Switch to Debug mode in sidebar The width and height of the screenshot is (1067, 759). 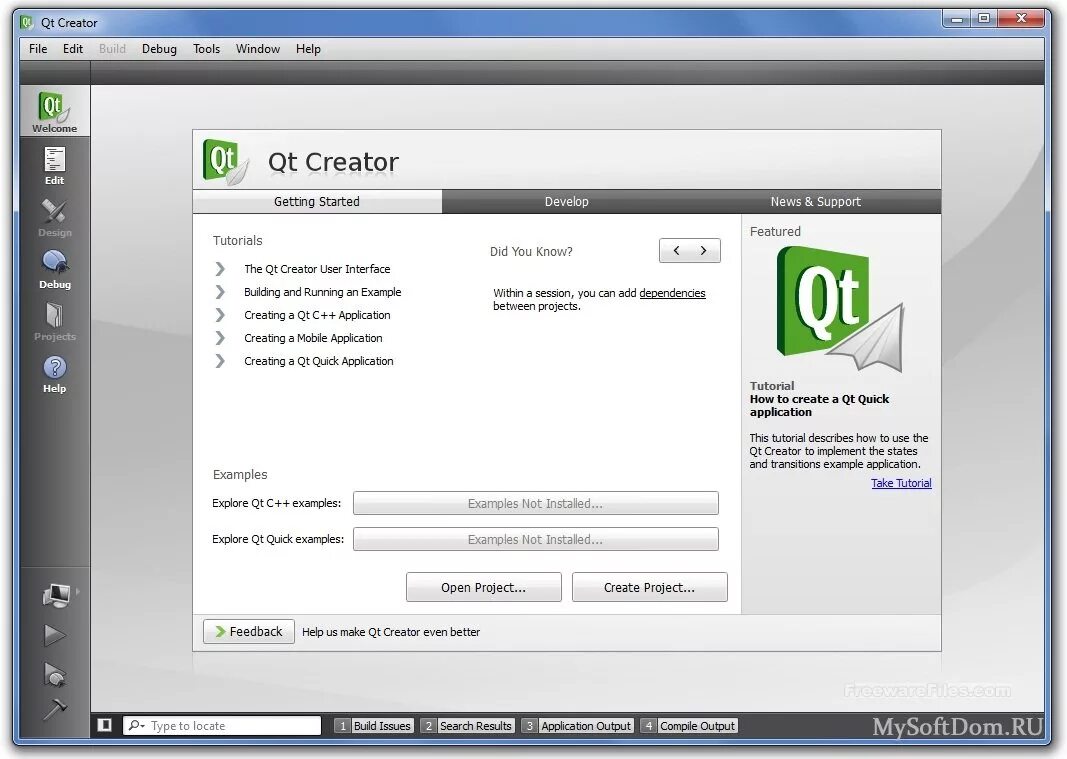coord(54,270)
